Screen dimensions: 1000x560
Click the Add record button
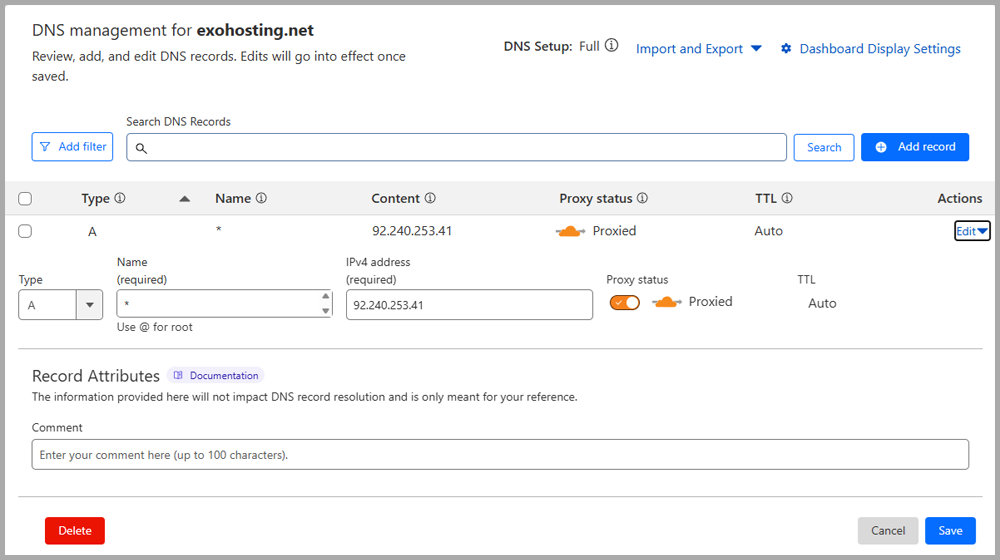[x=915, y=147]
